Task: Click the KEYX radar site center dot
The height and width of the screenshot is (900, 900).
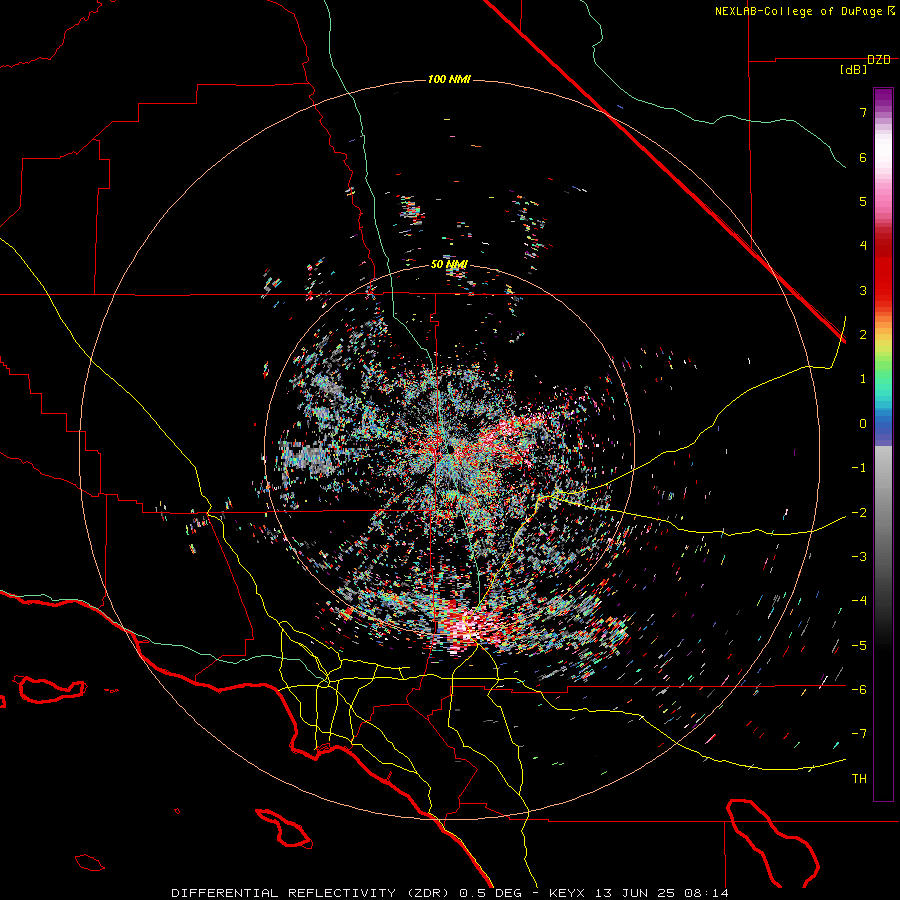Action: [x=451, y=449]
